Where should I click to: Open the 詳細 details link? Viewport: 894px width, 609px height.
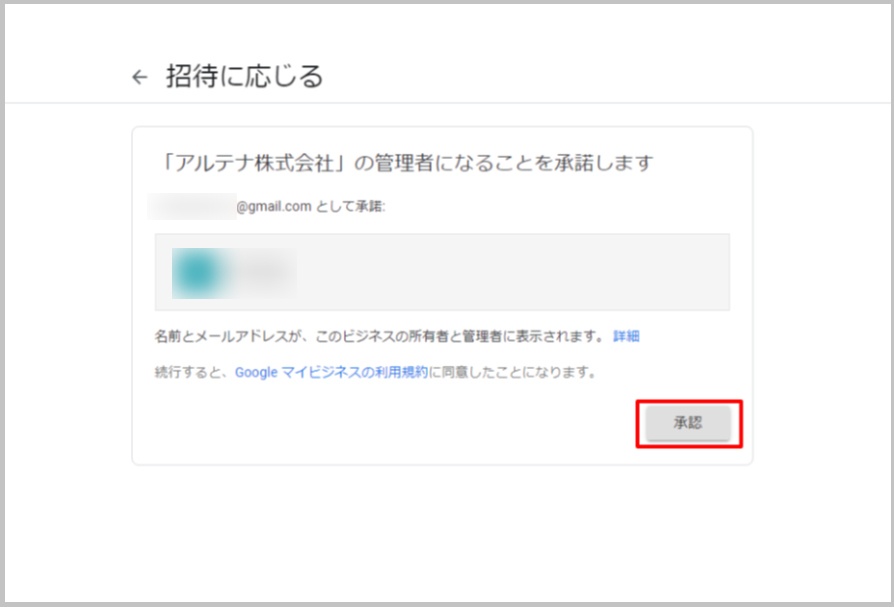(626, 336)
